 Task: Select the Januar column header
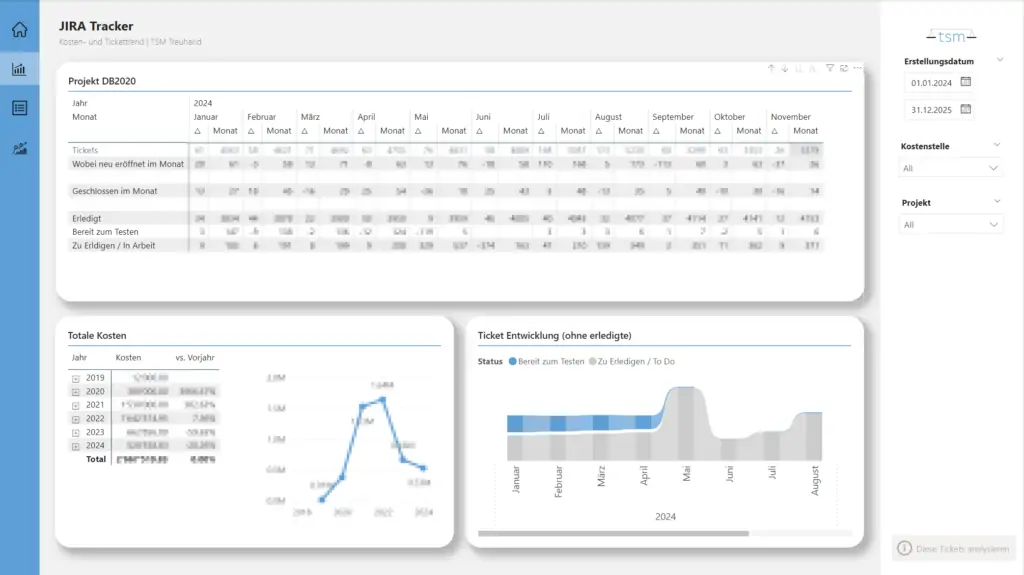point(206,117)
